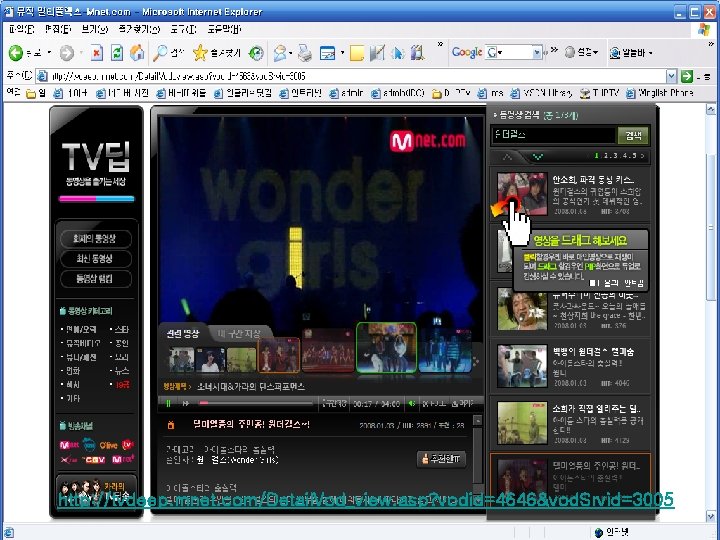Click the Mnet channel logo in sidebar
The height and width of the screenshot is (540, 720).
point(69,444)
